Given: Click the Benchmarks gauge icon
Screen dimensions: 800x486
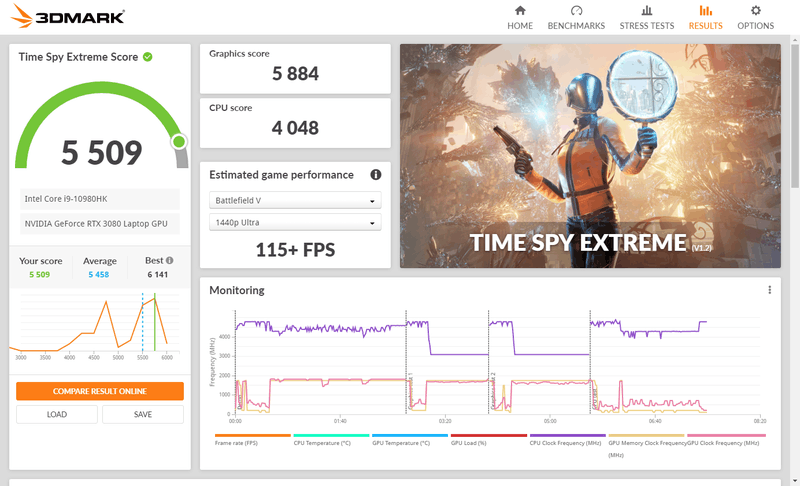Looking at the screenshot, I should [576, 10].
